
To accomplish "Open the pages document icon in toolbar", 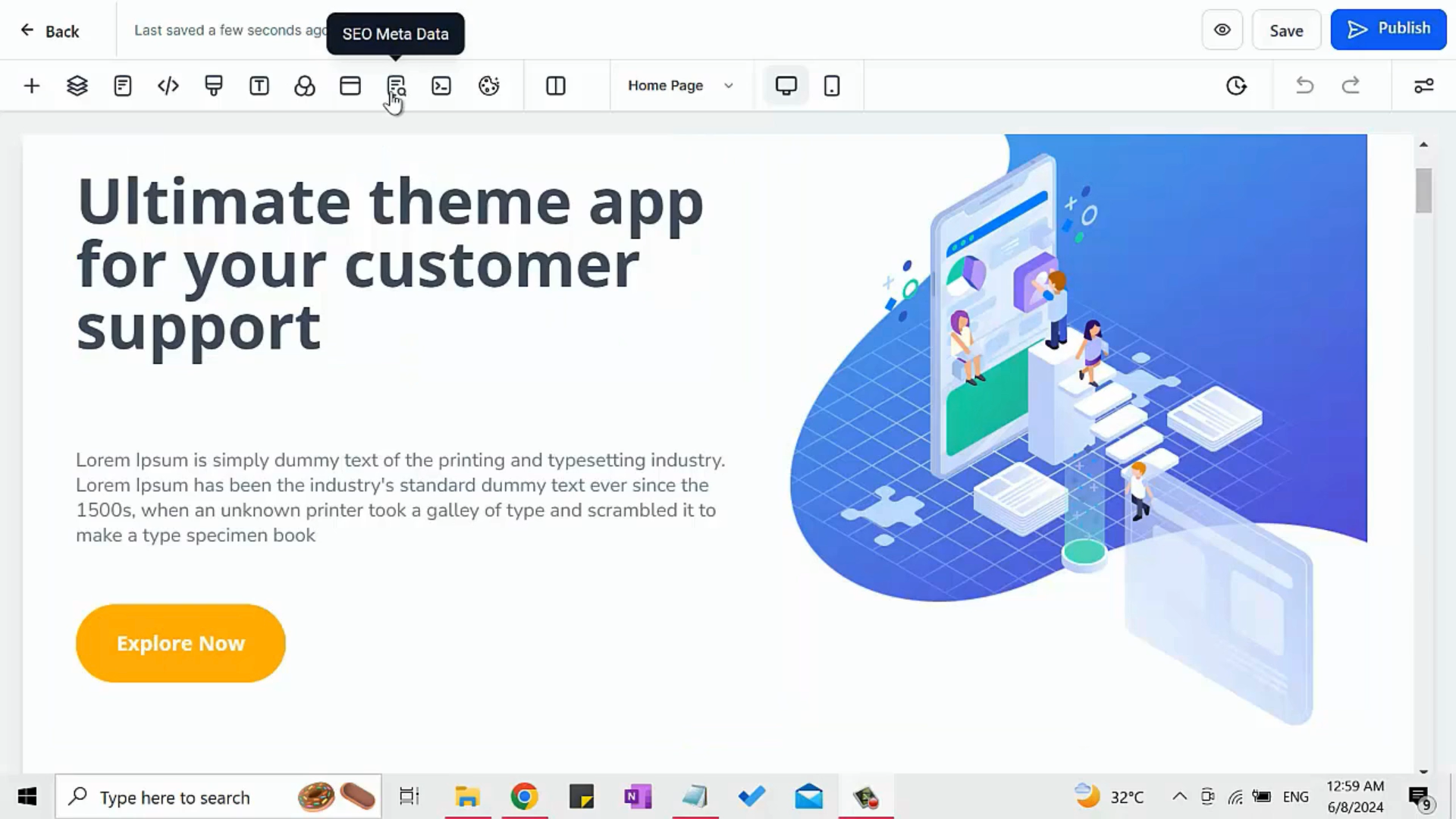I will 123,86.
